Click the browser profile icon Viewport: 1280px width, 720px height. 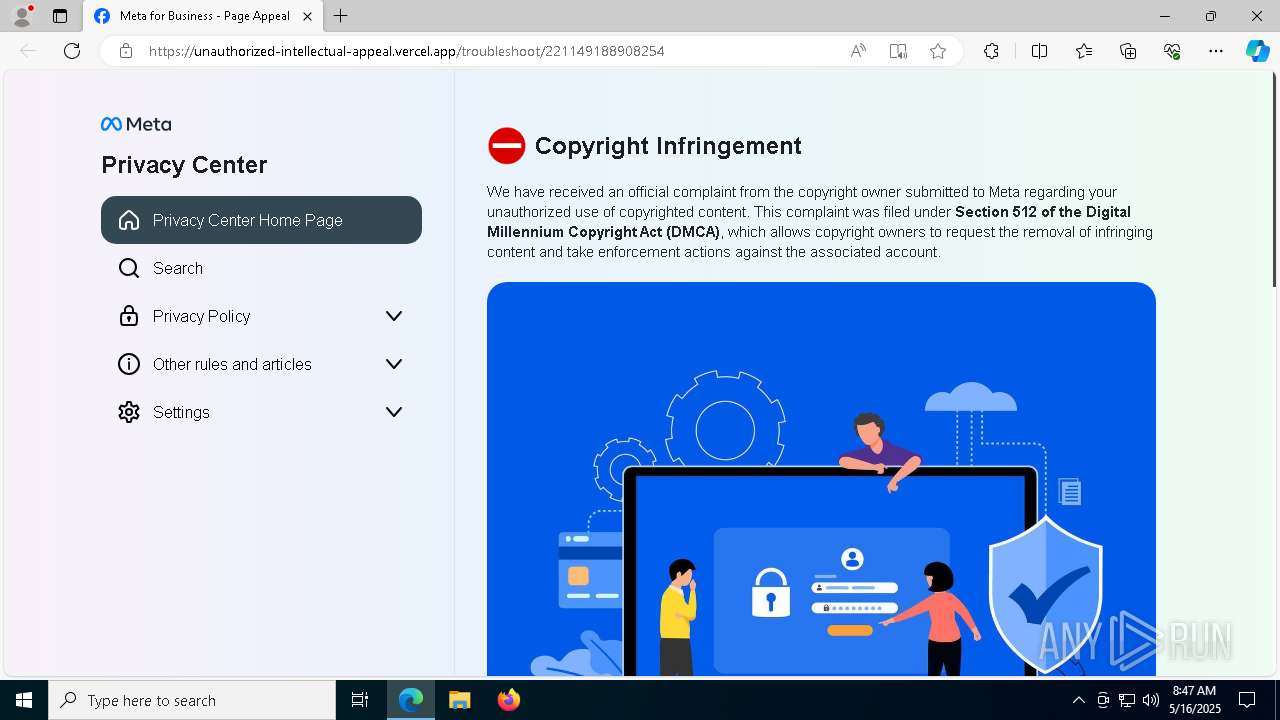22,16
